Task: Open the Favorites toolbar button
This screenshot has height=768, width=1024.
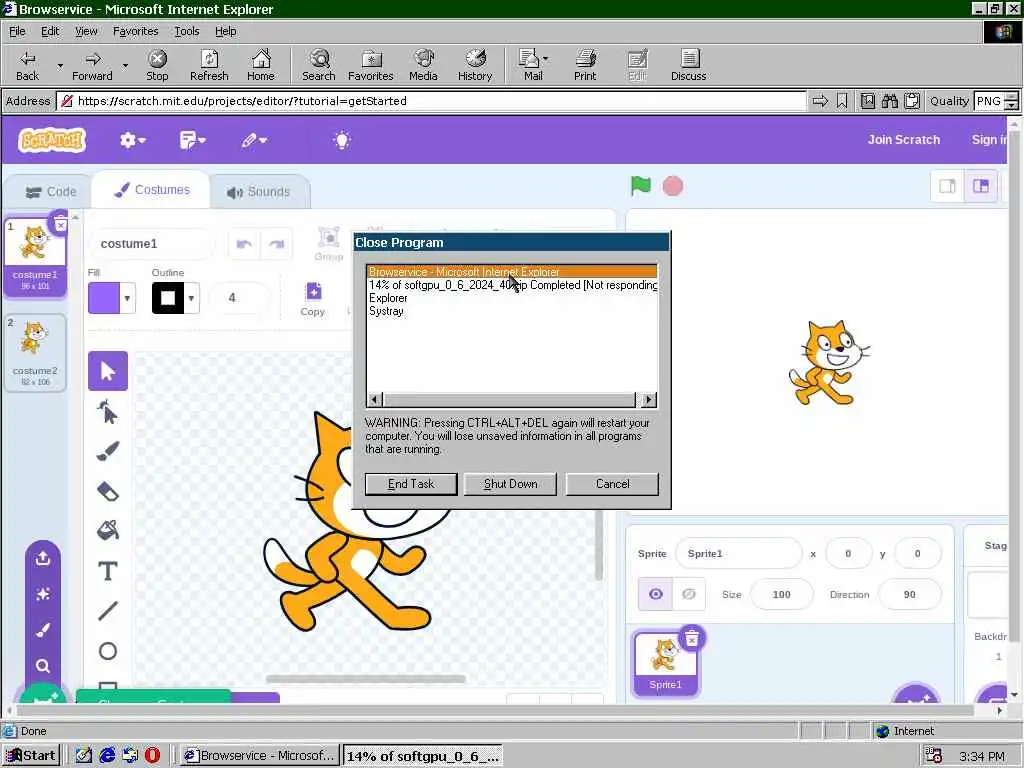Action: (370, 65)
